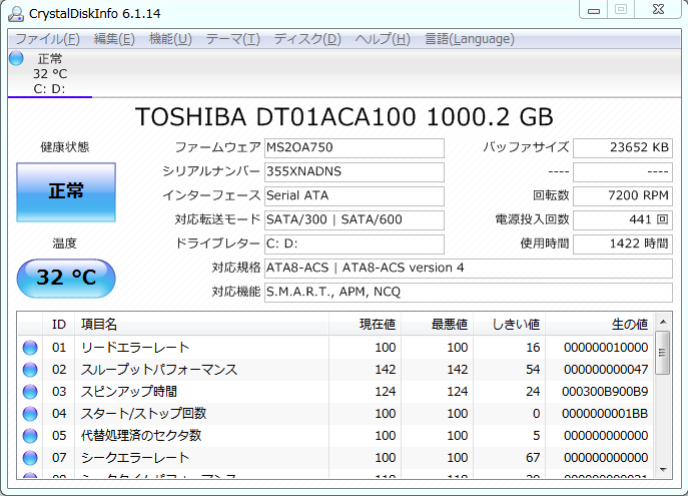Click threshold value 54 in row 02

point(533,370)
